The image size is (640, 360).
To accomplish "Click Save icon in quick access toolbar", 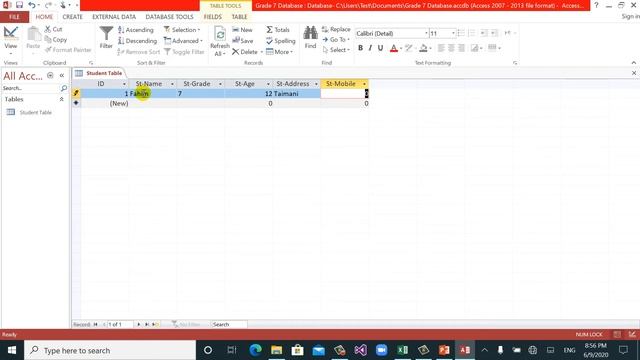I will pos(19,5).
